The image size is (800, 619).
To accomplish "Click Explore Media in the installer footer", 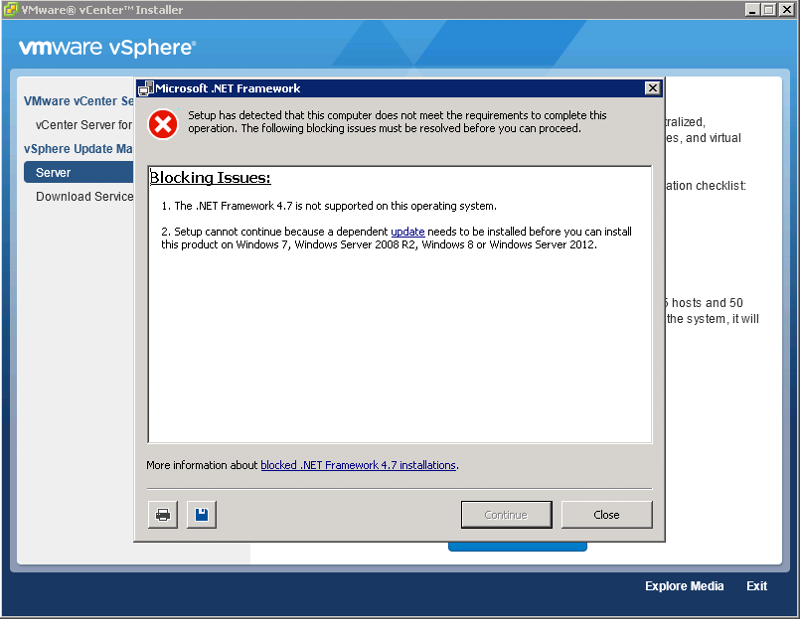I will coord(684,586).
